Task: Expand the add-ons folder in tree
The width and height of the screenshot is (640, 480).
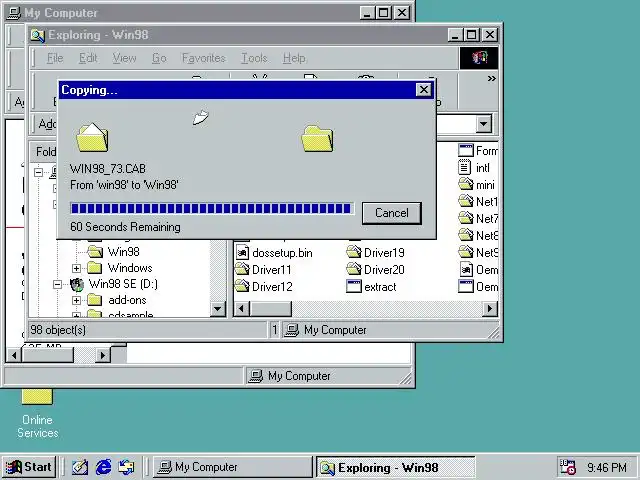Action: click(x=76, y=301)
